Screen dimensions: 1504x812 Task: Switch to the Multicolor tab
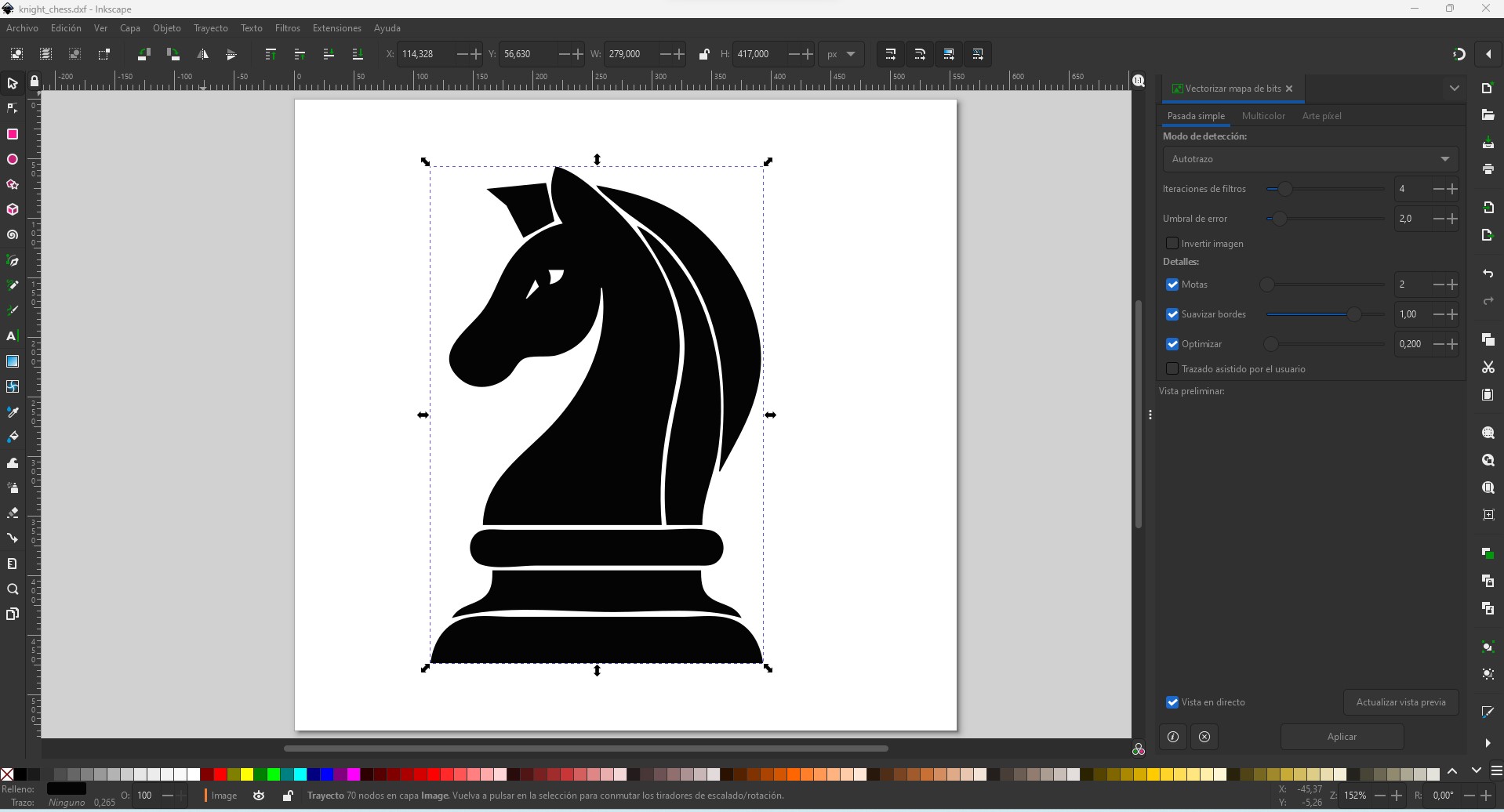tap(1263, 116)
